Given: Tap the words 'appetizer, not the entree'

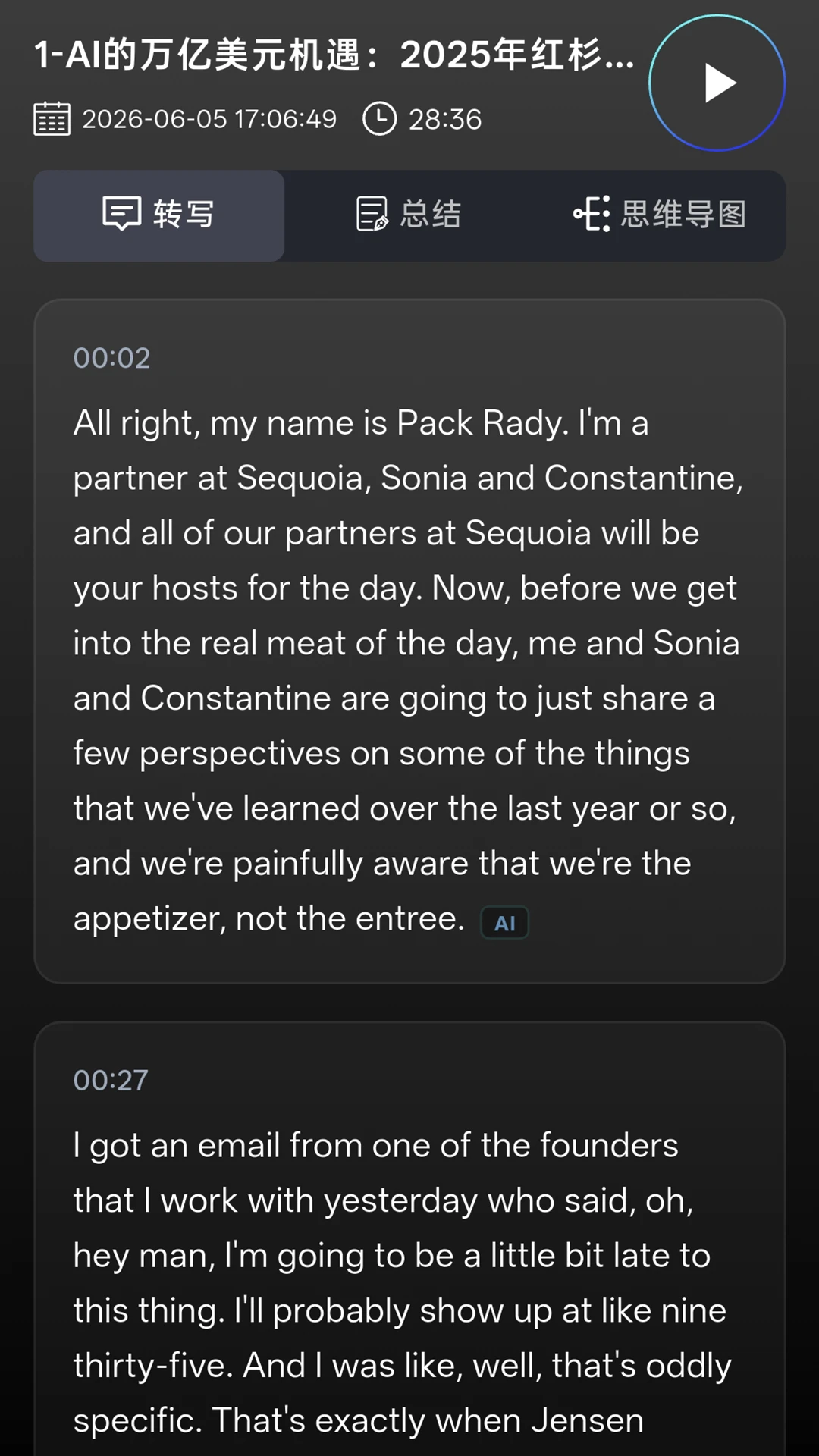Looking at the screenshot, I should coord(268,919).
